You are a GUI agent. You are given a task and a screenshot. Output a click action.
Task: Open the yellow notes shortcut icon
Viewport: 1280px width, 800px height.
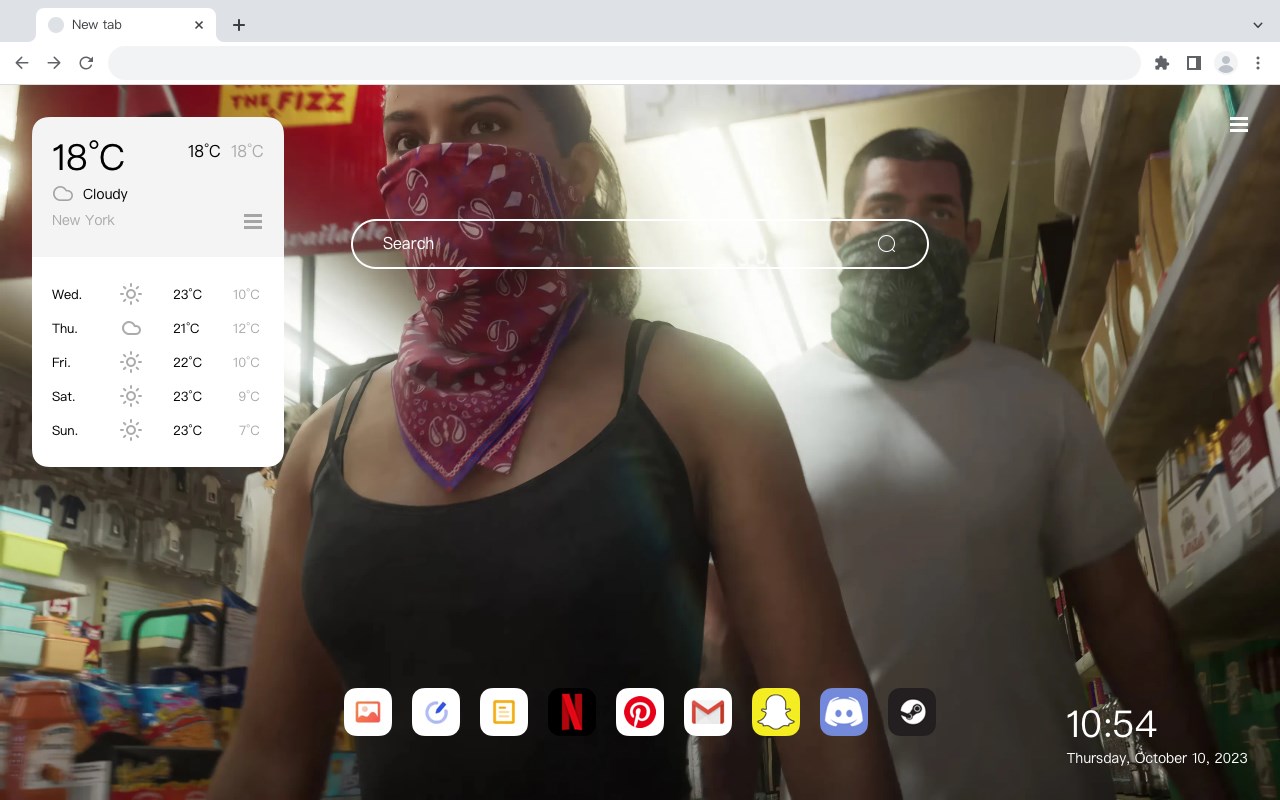coord(504,712)
